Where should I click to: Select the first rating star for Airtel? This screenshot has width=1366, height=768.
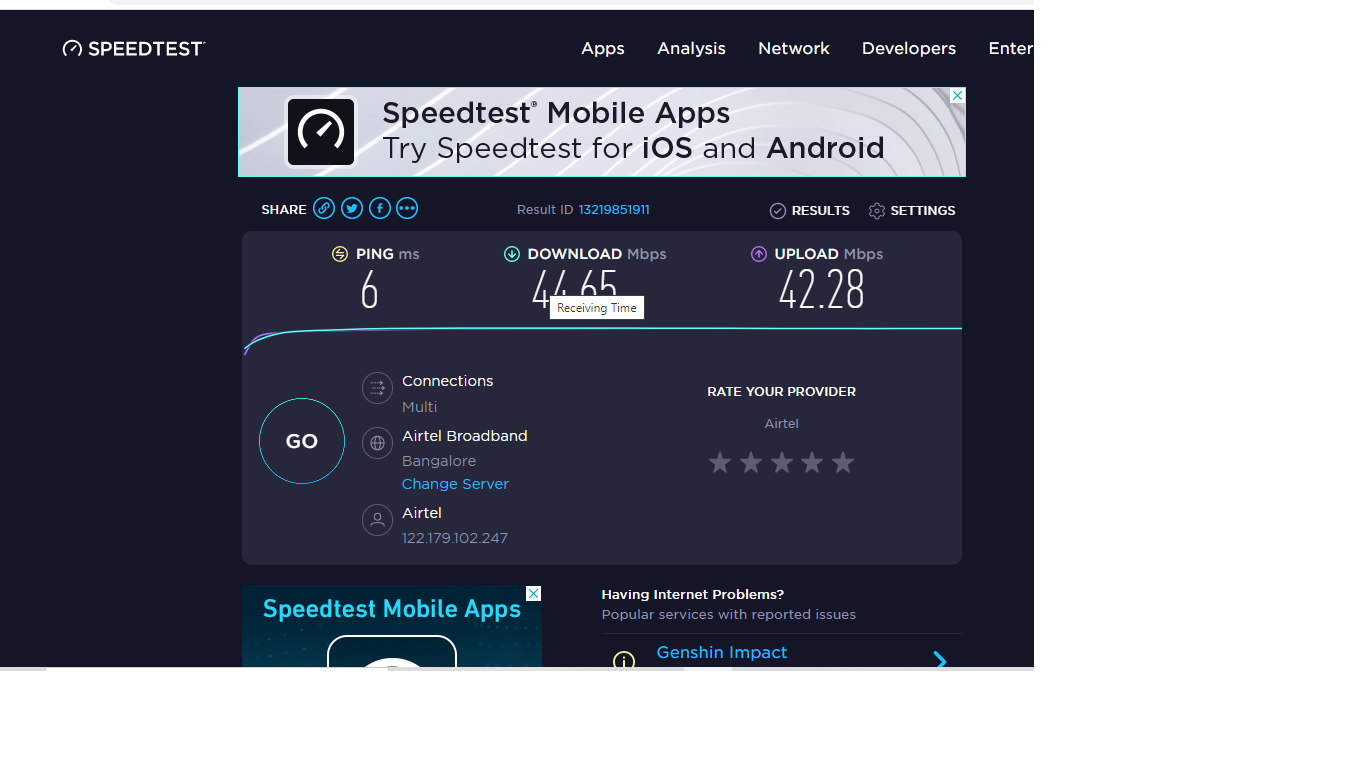coord(720,462)
